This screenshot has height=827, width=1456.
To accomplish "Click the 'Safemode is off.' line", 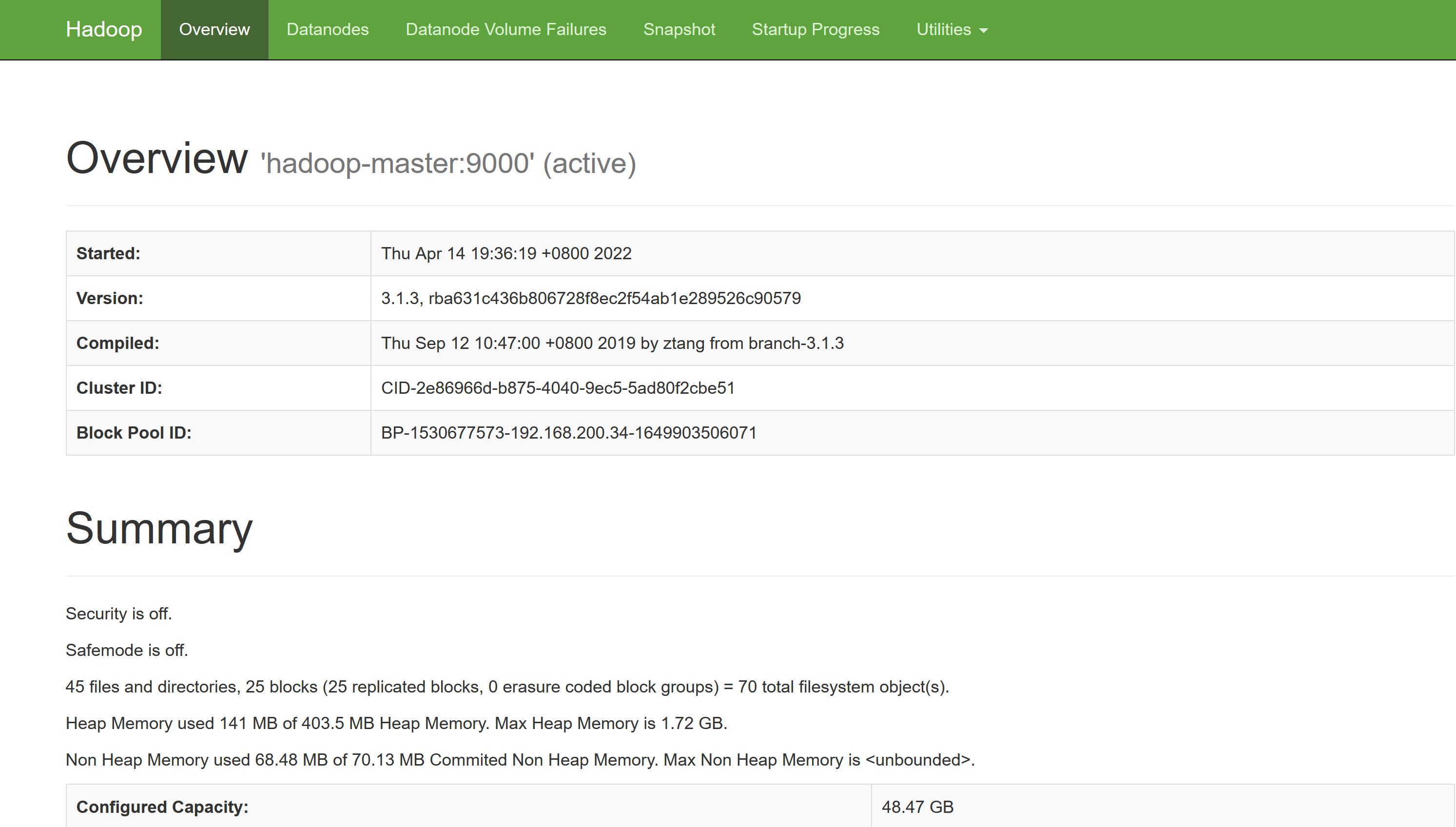I will (x=127, y=651).
